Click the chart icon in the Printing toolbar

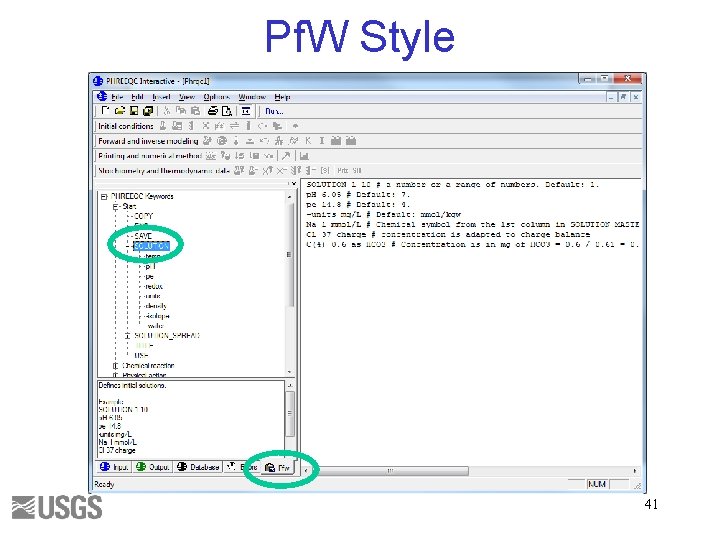[304, 156]
